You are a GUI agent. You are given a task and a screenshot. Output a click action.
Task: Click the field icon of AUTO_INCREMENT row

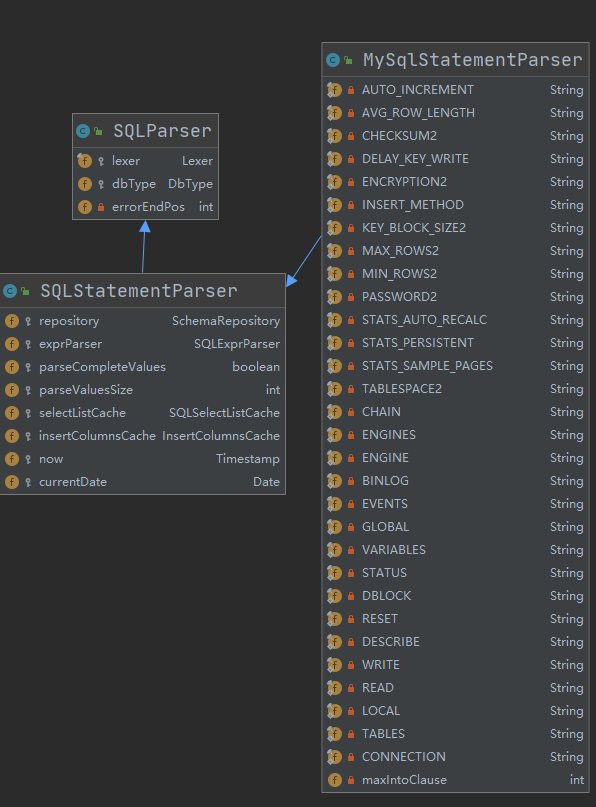pos(335,90)
